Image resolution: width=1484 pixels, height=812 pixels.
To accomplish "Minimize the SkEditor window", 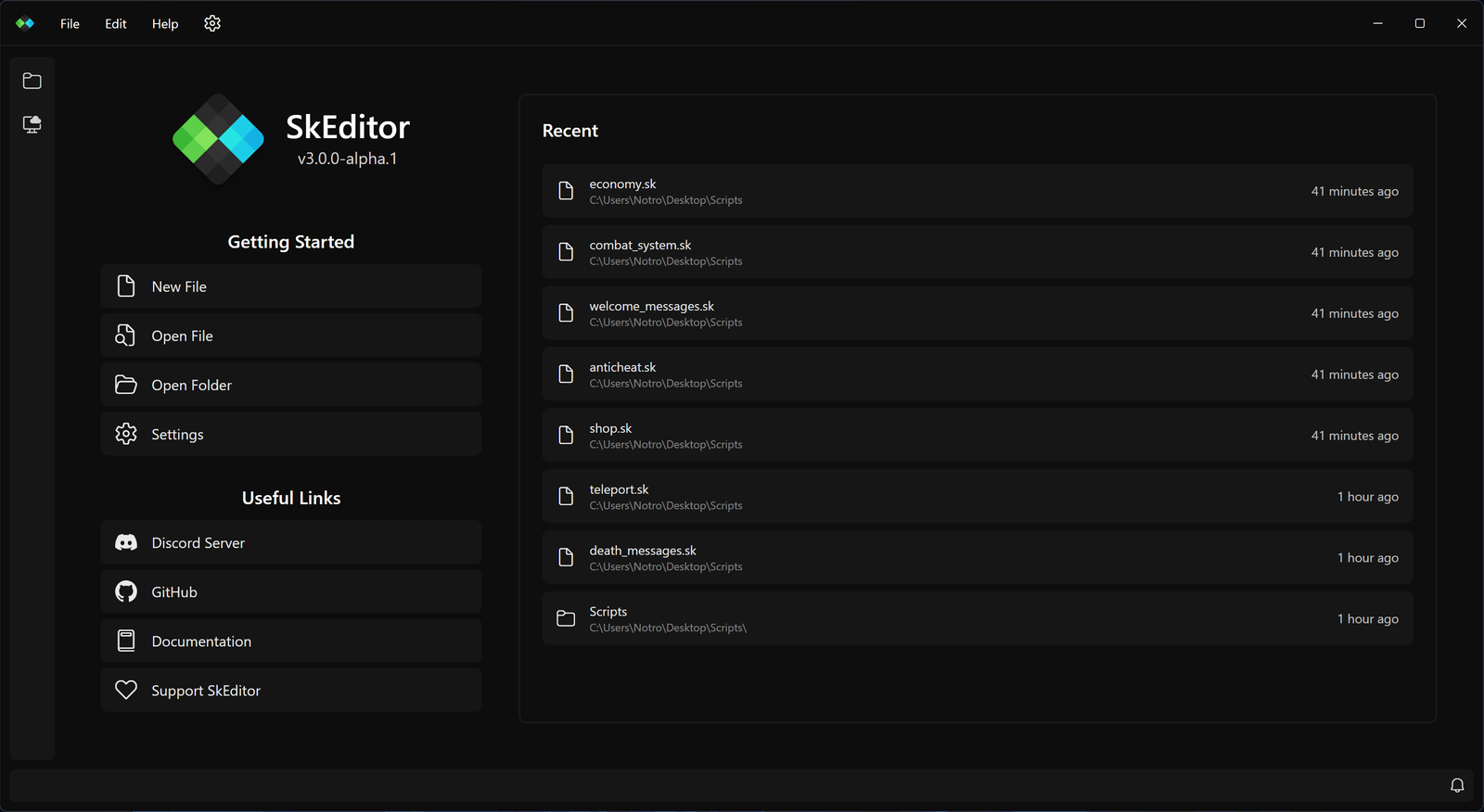I will click(1377, 23).
